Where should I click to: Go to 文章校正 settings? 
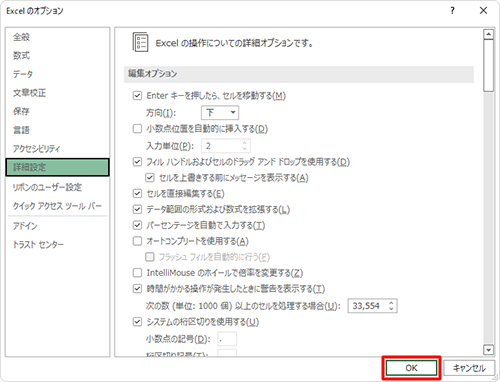29,93
